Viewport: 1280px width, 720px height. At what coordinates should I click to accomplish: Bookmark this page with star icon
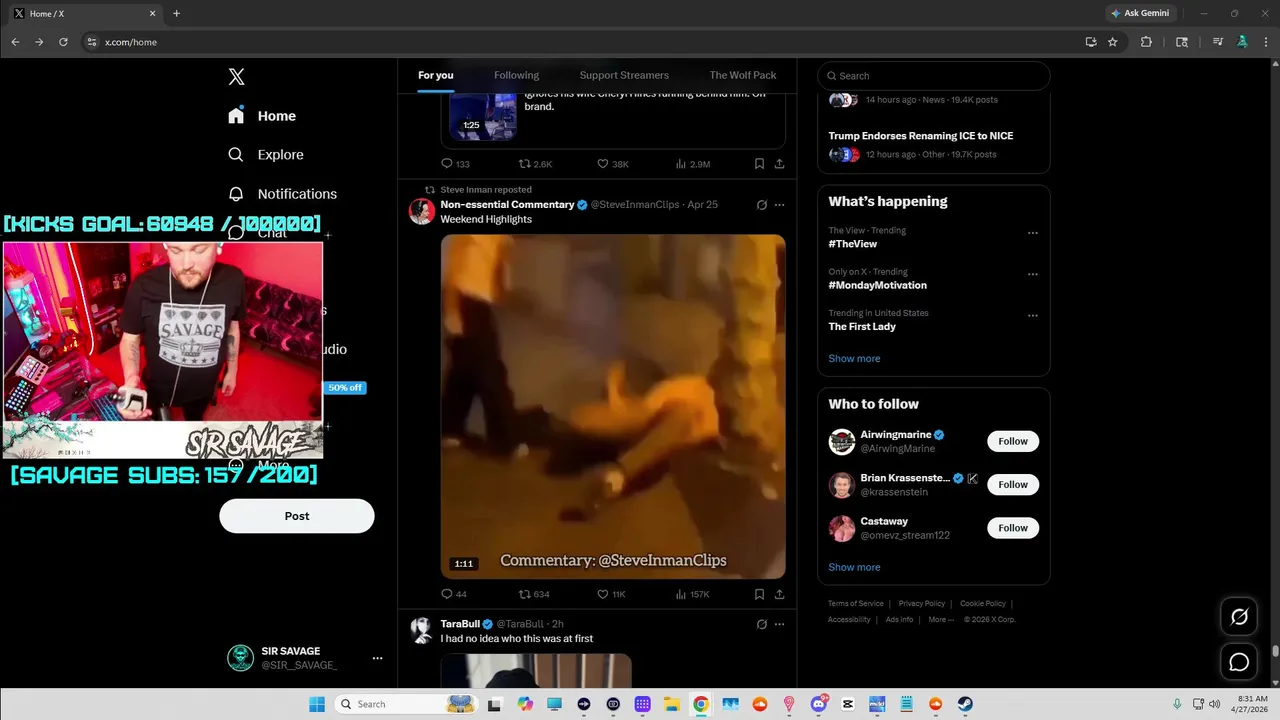pos(1112,42)
